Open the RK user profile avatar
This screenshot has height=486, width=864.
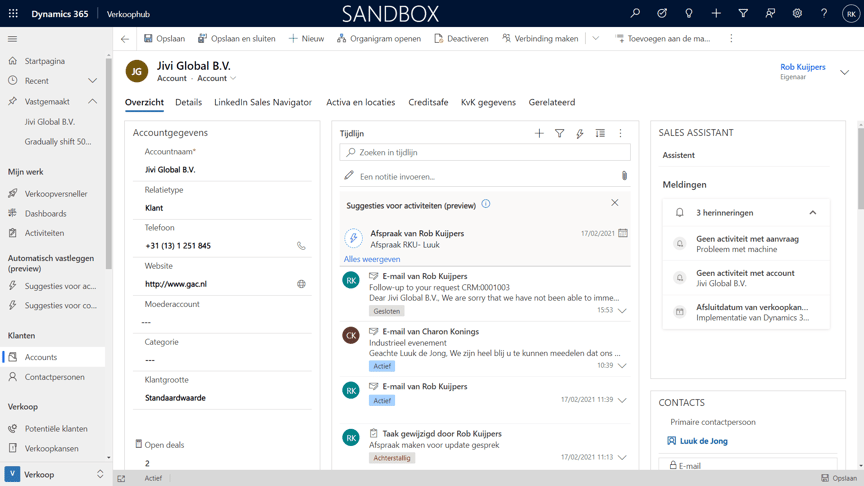(851, 13)
